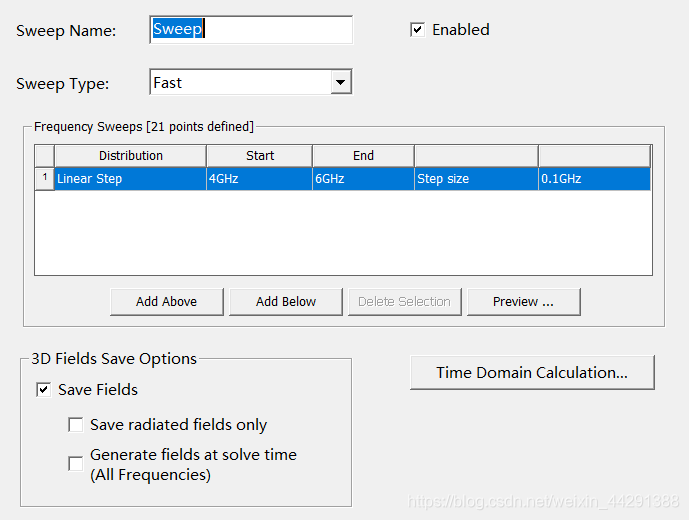Screen dimensions: 689x520
Task: Click the Step size cell
Action: tap(476, 178)
